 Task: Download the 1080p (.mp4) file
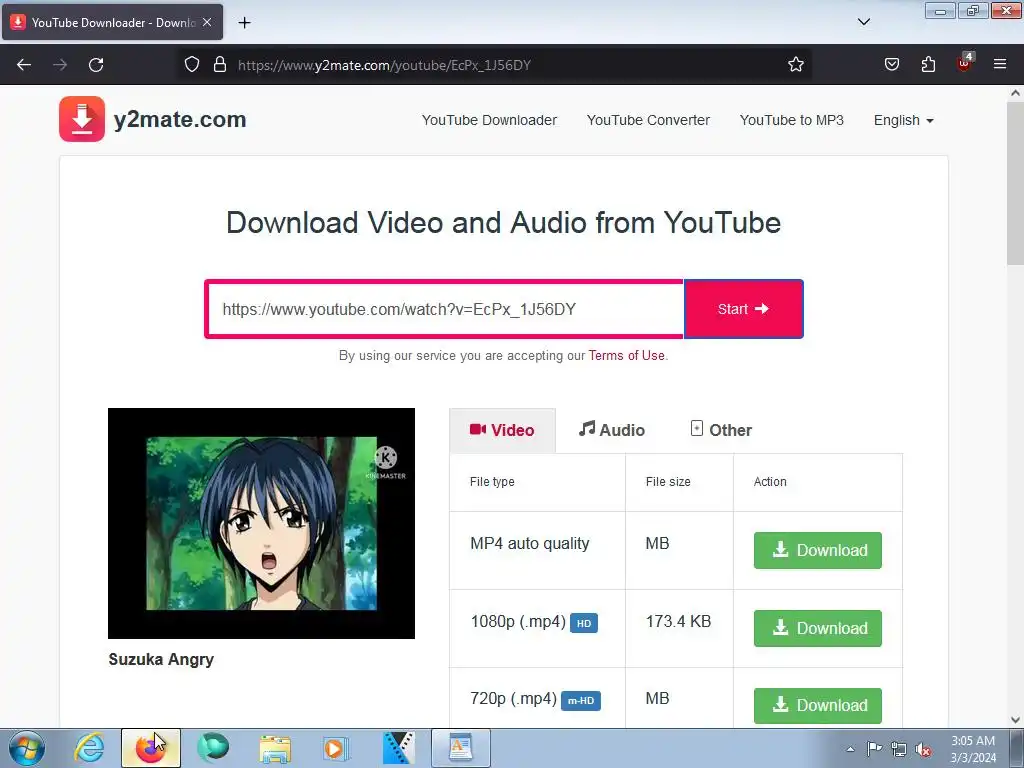(818, 628)
